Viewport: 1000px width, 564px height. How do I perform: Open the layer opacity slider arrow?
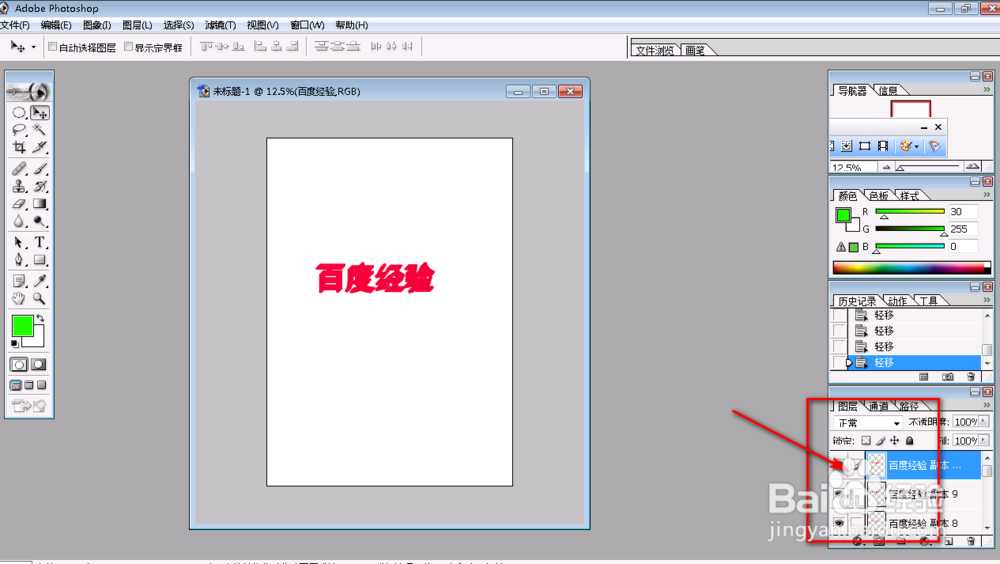tap(984, 421)
